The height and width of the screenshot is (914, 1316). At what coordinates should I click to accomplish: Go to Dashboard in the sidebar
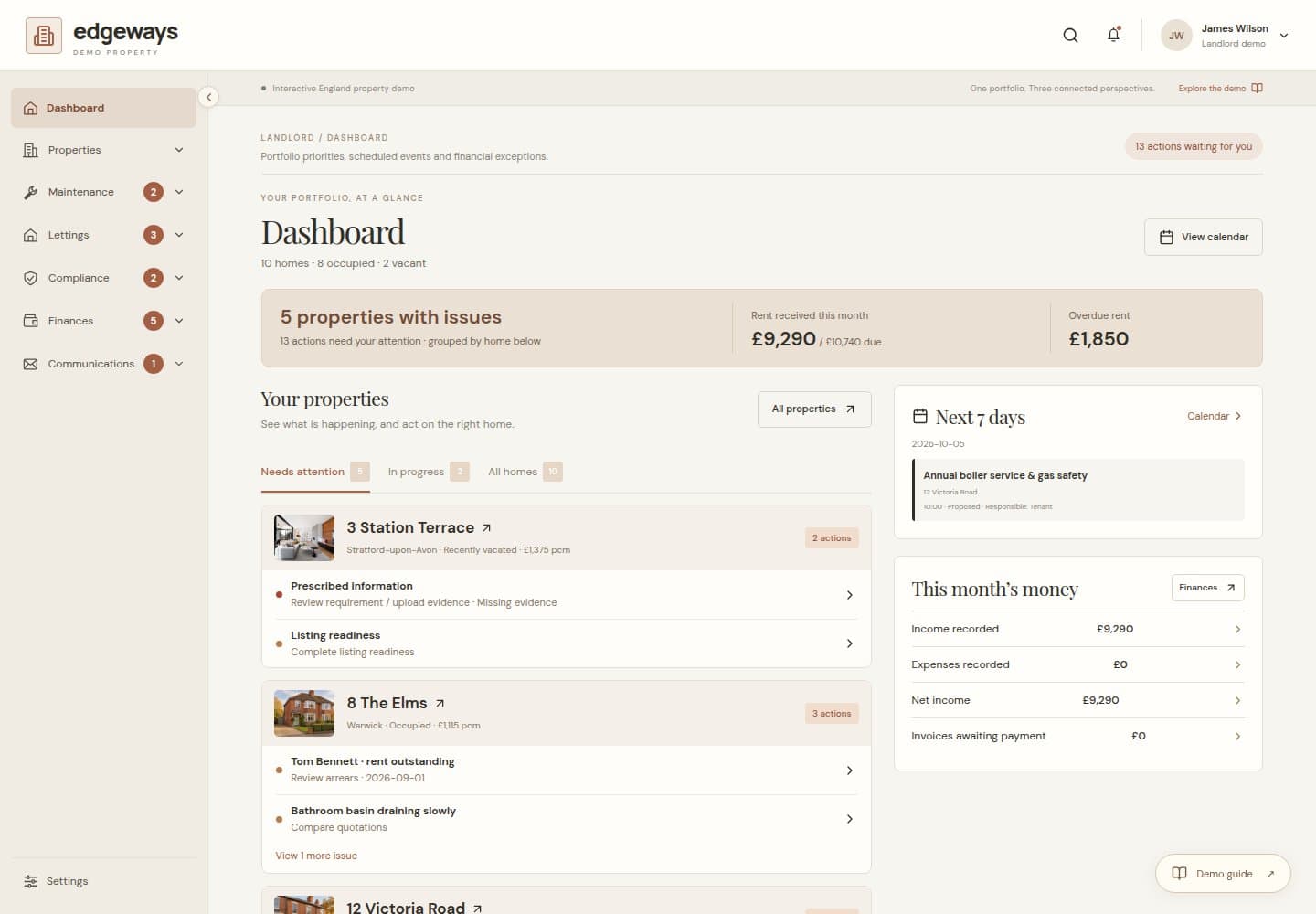(x=103, y=108)
